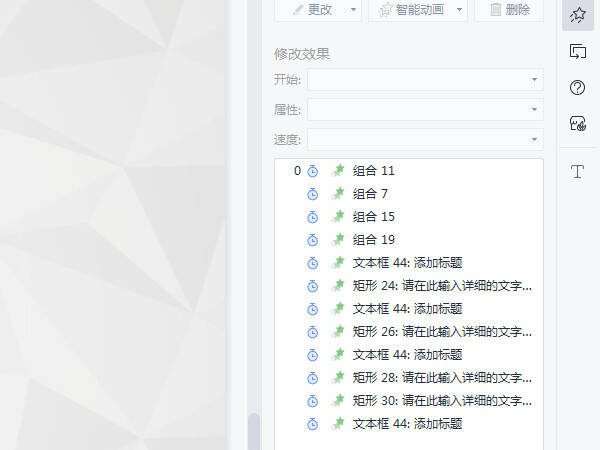Open the slide transition panel icon
The width and height of the screenshot is (600, 450).
(x=578, y=51)
